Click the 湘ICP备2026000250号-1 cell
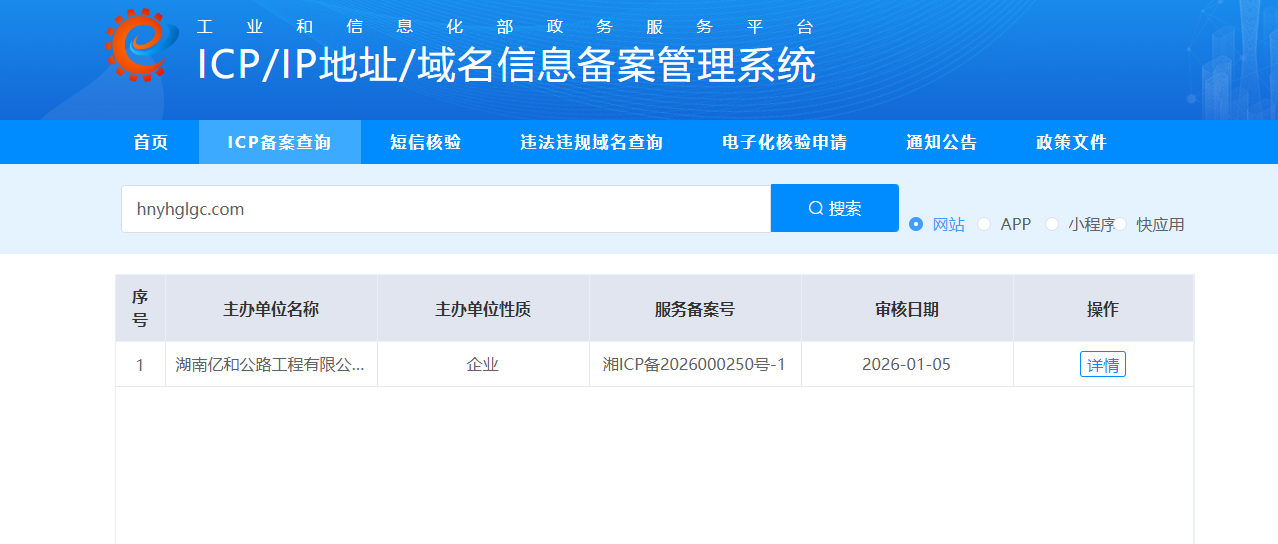Viewport: 1278px width, 544px height. click(x=695, y=365)
